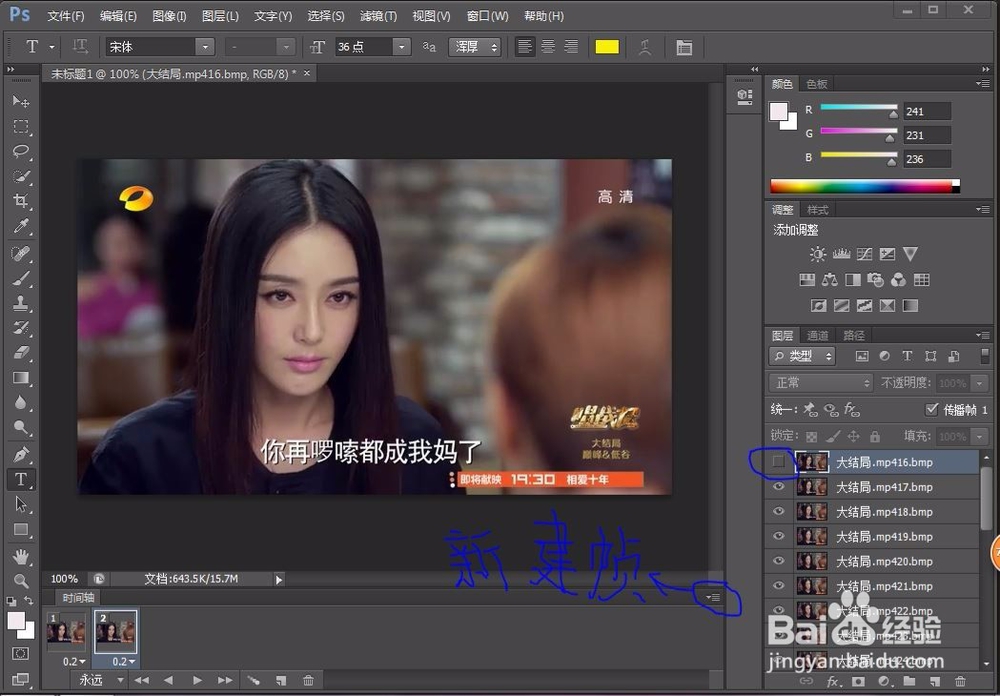Uncheck the 传播帧 propagate frames checkbox
Screen dimensions: 1000x696
[x=932, y=408]
